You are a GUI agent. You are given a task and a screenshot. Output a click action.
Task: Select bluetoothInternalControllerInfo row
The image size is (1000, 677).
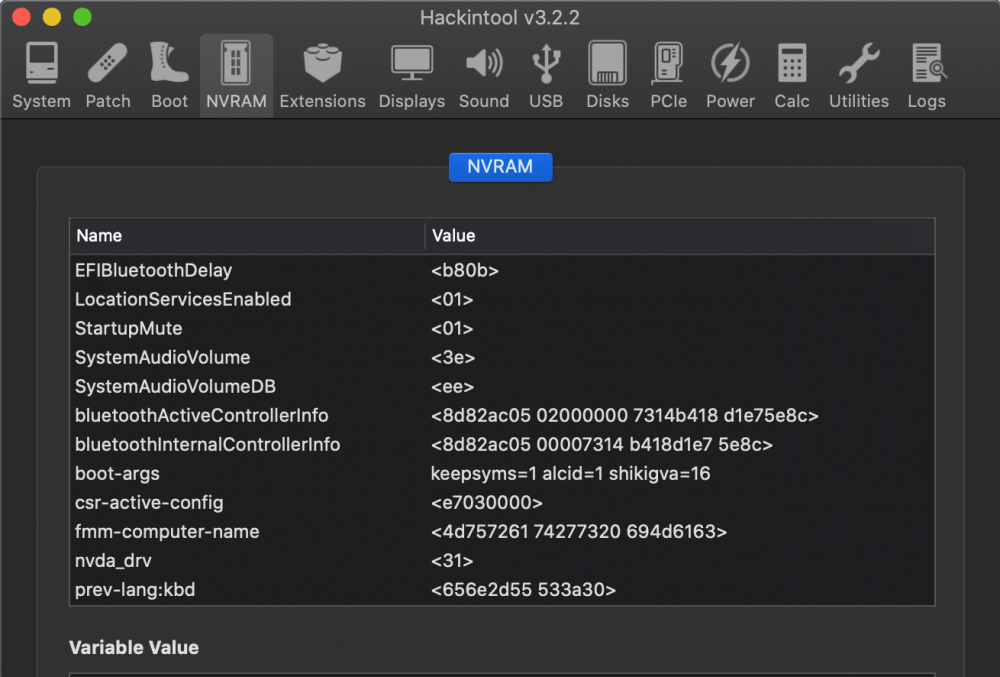502,444
